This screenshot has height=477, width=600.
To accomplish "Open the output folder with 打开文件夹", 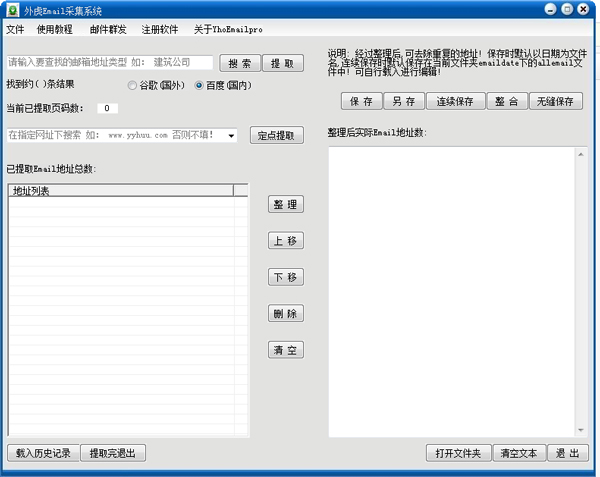I will pyautogui.click(x=457, y=453).
